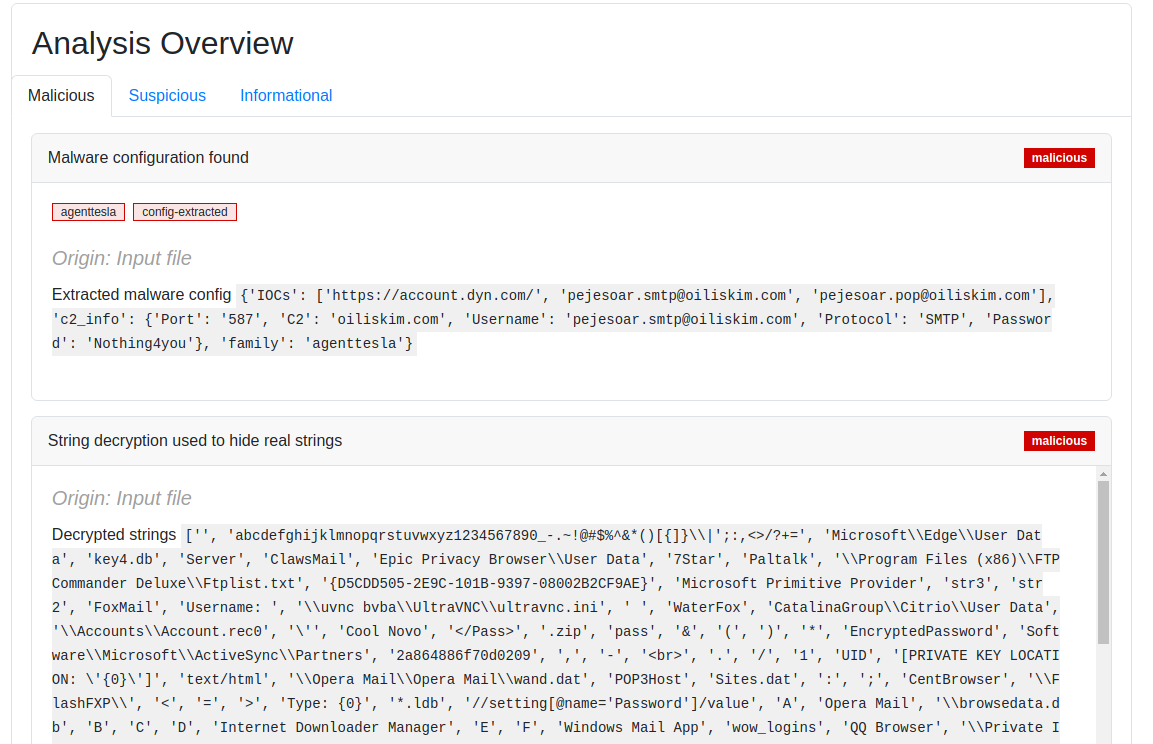Click the 'EncryptedPassword' string
The width and height of the screenshot is (1153, 744).
pos(922,632)
